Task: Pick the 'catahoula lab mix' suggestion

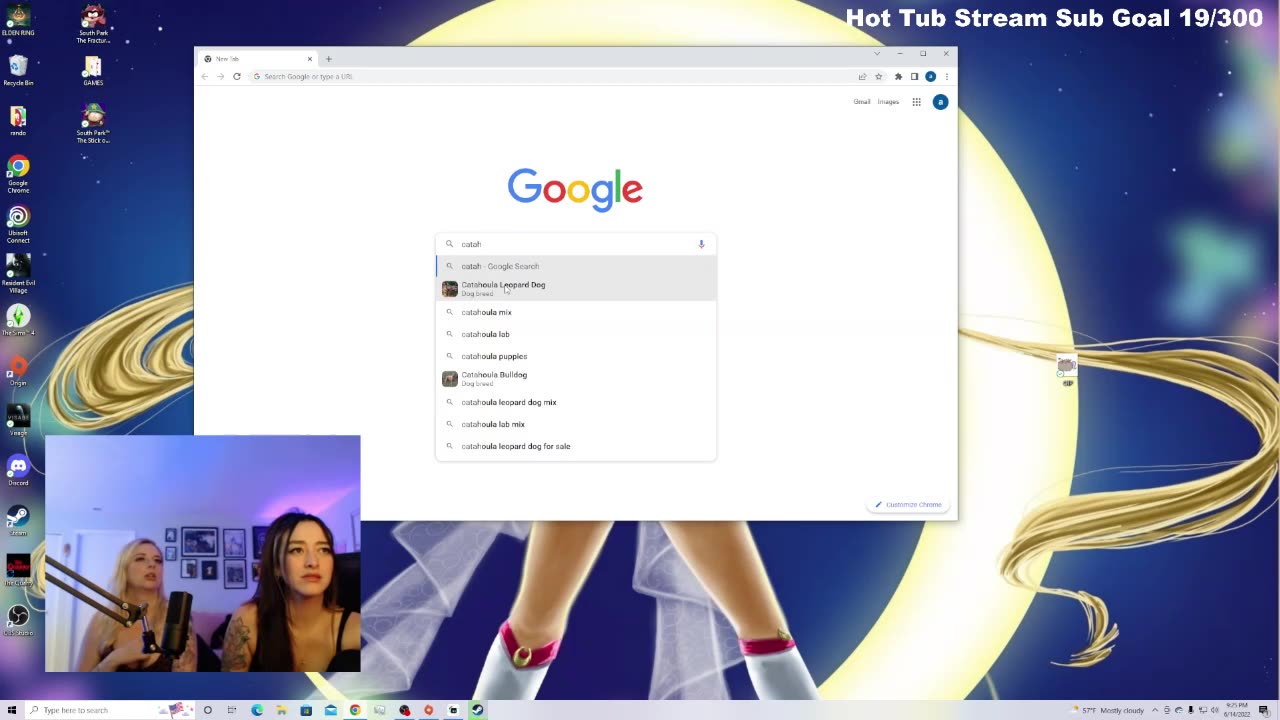Action: [576, 424]
